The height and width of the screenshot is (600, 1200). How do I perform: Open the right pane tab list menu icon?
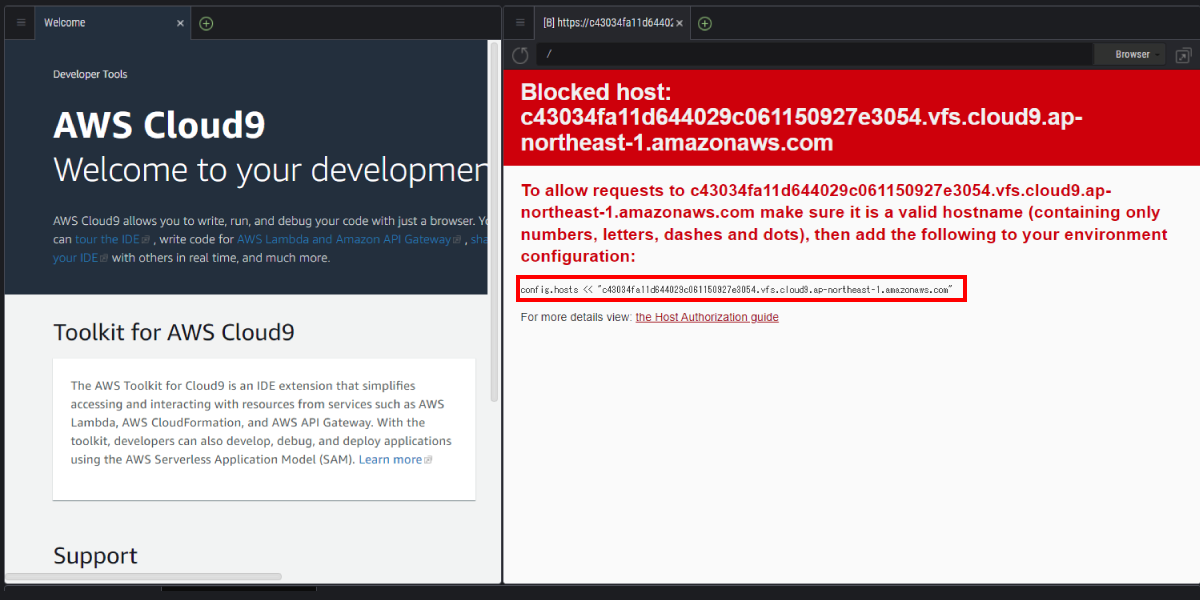(520, 23)
